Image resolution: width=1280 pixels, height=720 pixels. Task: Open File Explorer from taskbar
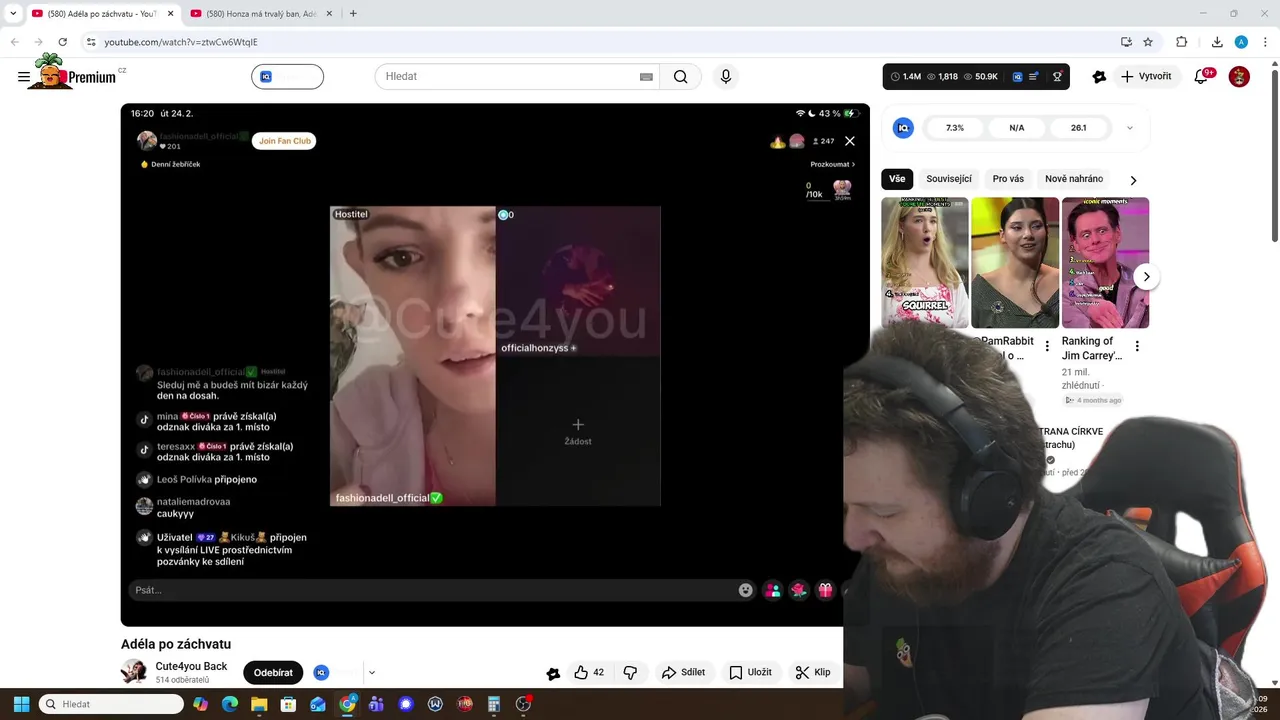pos(259,704)
